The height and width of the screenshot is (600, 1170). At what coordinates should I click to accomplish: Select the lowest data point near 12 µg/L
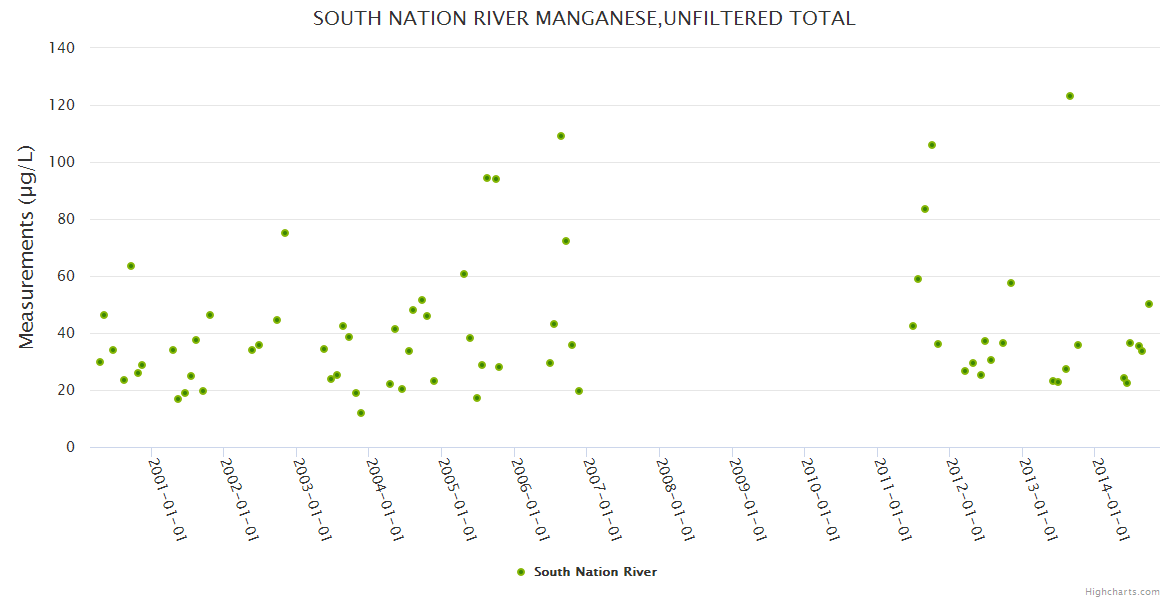[361, 413]
